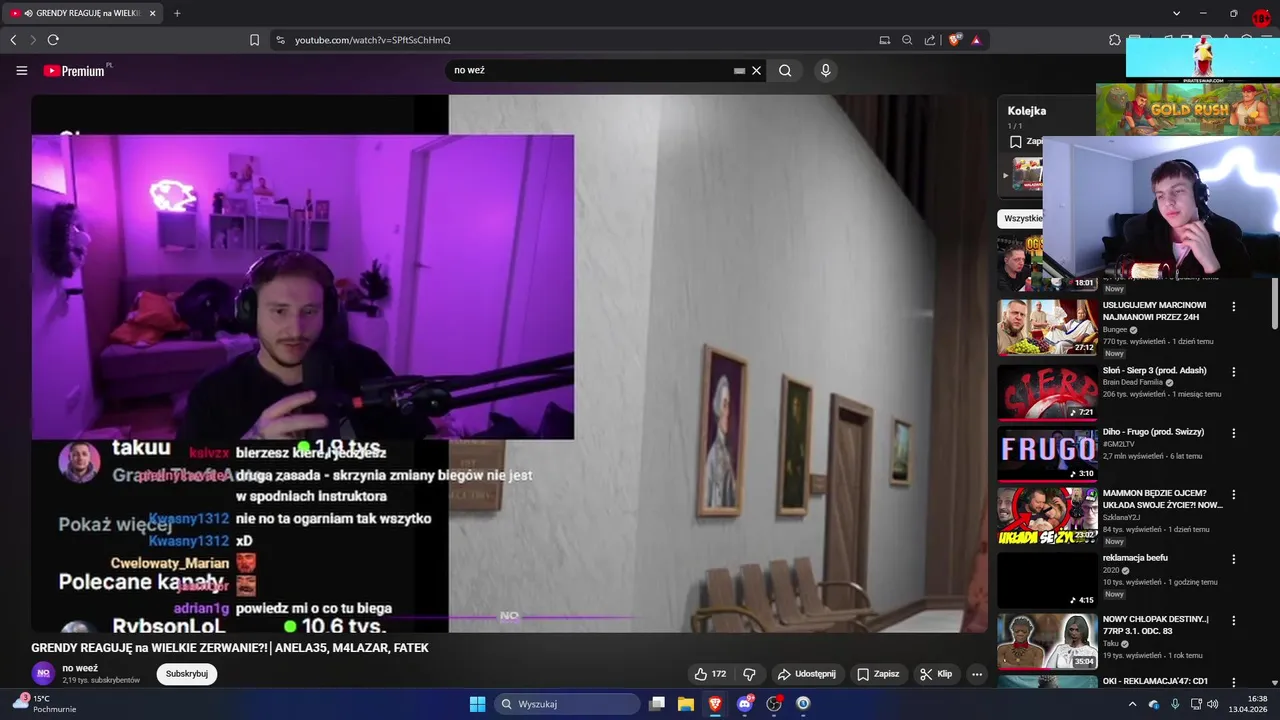Open options menu for MAMMON BĘDZIE OJCEM video
This screenshot has height=720, width=1280.
coord(1233,495)
